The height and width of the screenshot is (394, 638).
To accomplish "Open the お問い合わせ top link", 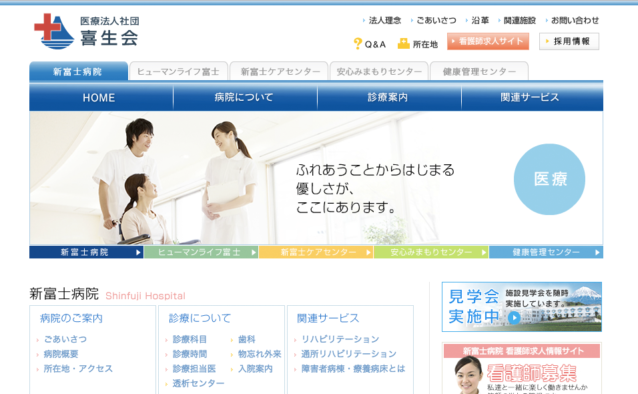I will (x=575, y=20).
